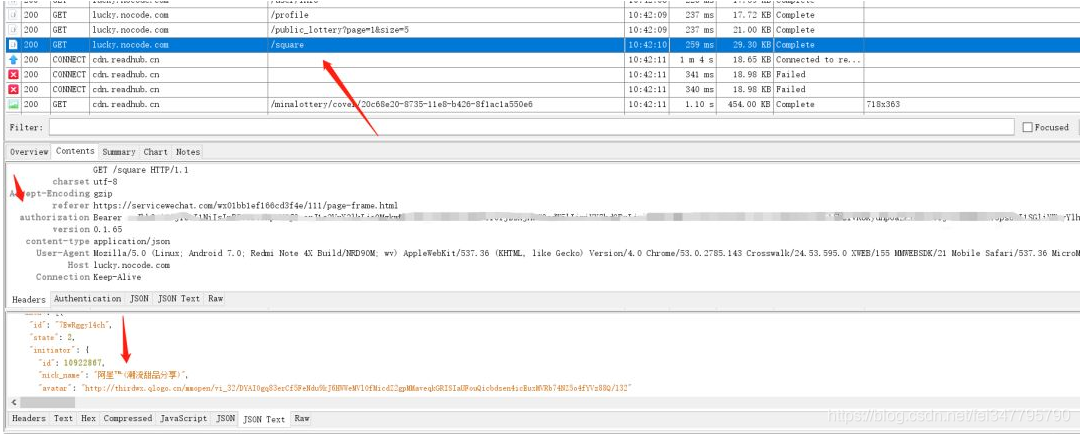The width and height of the screenshot is (1080, 434).
Task: Switch to the request JSON Text tab
Action: 178,299
